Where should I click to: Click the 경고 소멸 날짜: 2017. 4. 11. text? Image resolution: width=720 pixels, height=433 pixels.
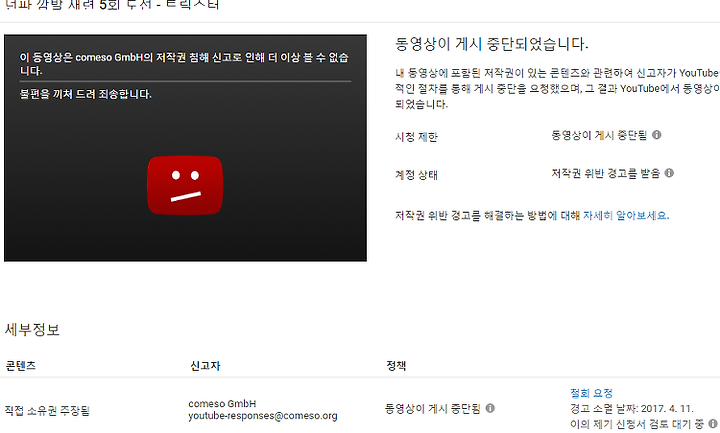pyautogui.click(x=631, y=409)
